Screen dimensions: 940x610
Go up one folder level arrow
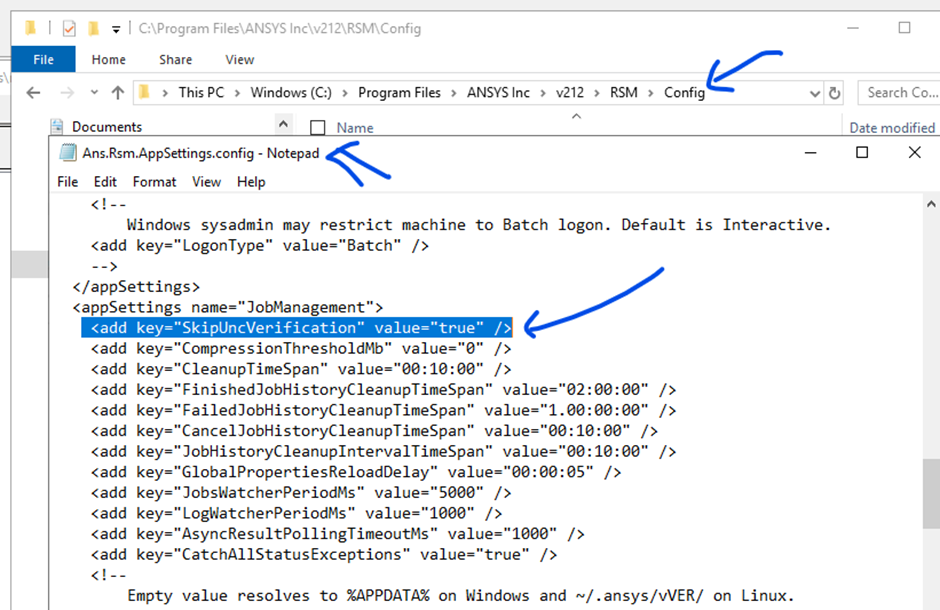pos(118,93)
